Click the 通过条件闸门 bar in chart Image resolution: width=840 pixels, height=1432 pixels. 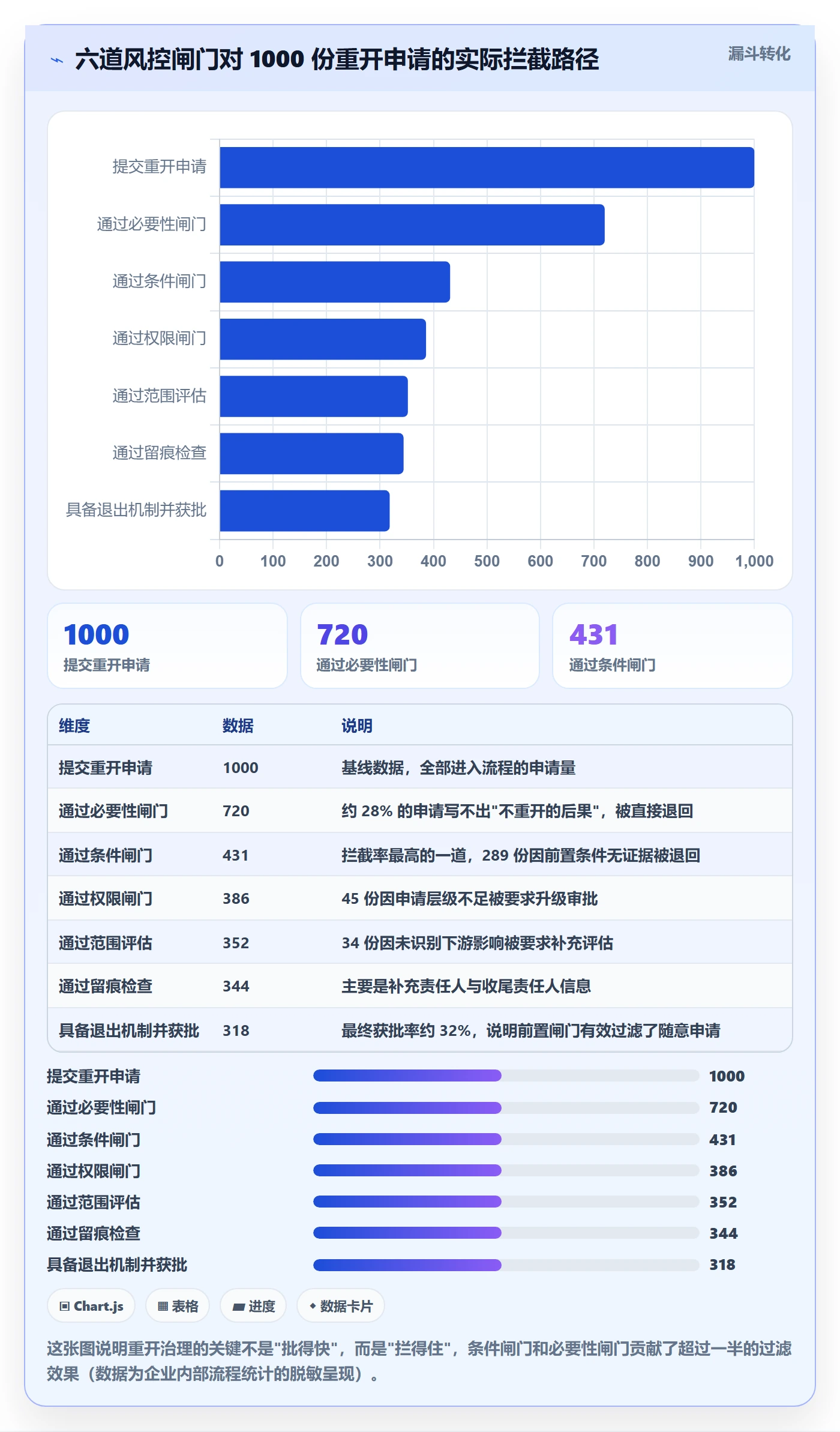click(335, 282)
